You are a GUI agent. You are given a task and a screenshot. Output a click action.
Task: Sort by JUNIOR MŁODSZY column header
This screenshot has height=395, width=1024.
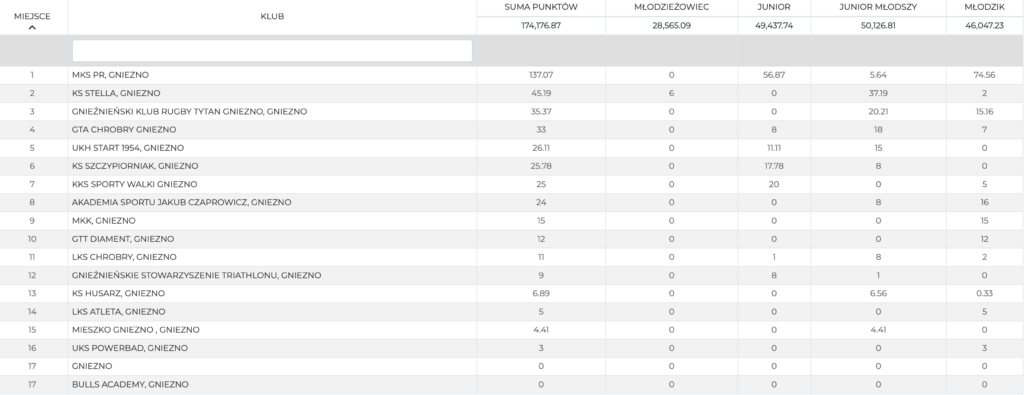coord(878,7)
